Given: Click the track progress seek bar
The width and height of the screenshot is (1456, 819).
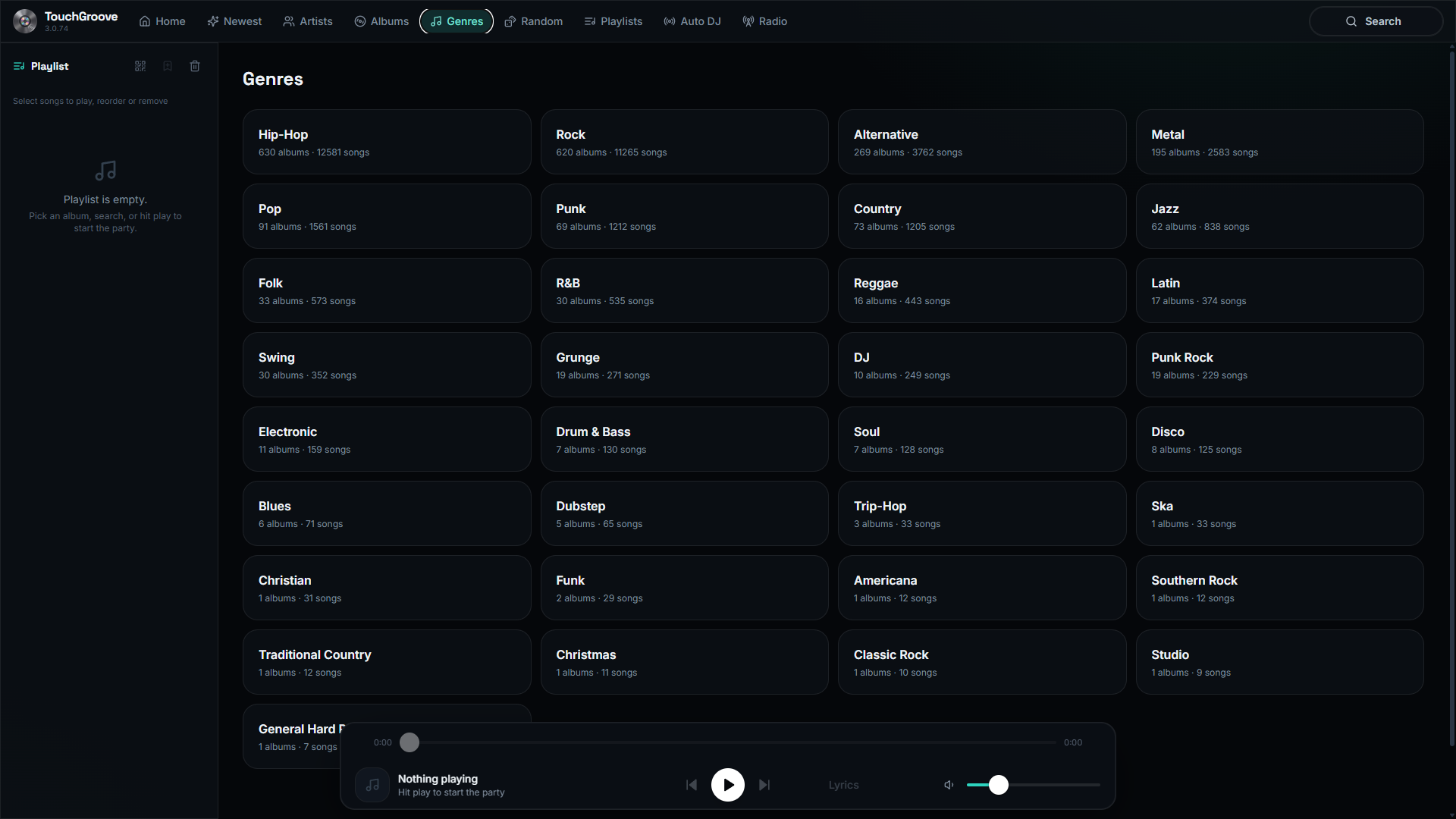Looking at the screenshot, I should tap(728, 742).
